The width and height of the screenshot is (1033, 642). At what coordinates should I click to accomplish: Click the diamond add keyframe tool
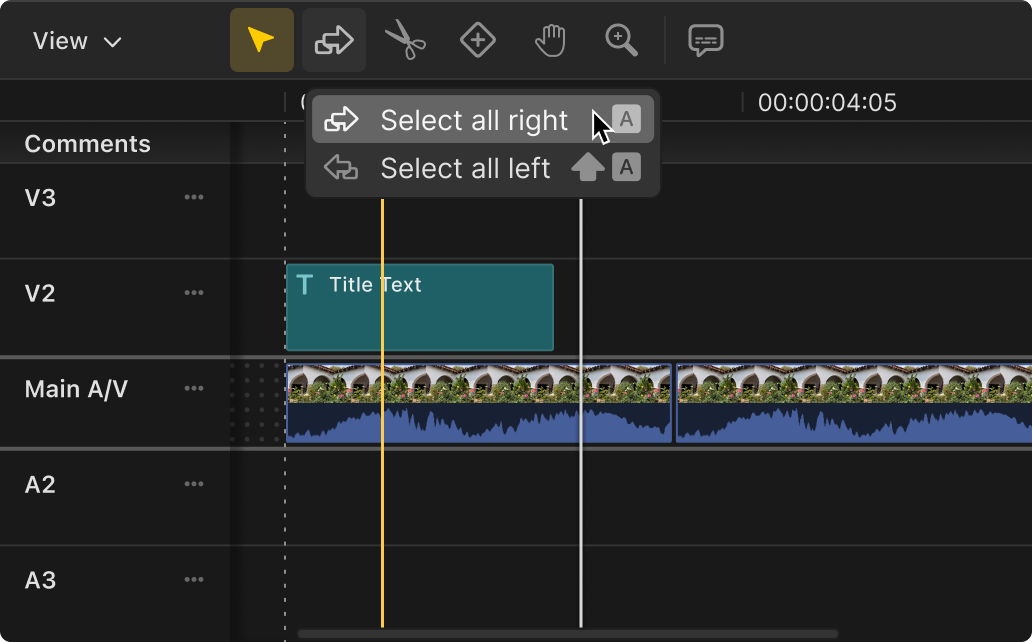pyautogui.click(x=478, y=40)
